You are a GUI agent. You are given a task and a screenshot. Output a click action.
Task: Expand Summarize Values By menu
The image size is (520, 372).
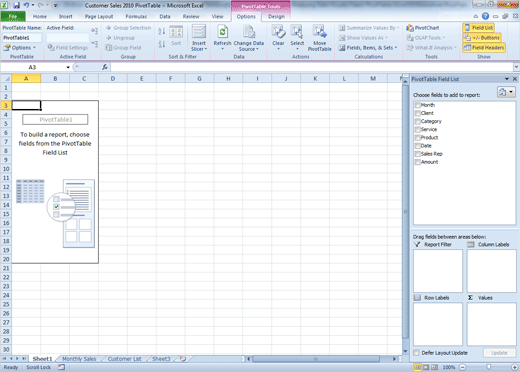pyautogui.click(x=369, y=28)
